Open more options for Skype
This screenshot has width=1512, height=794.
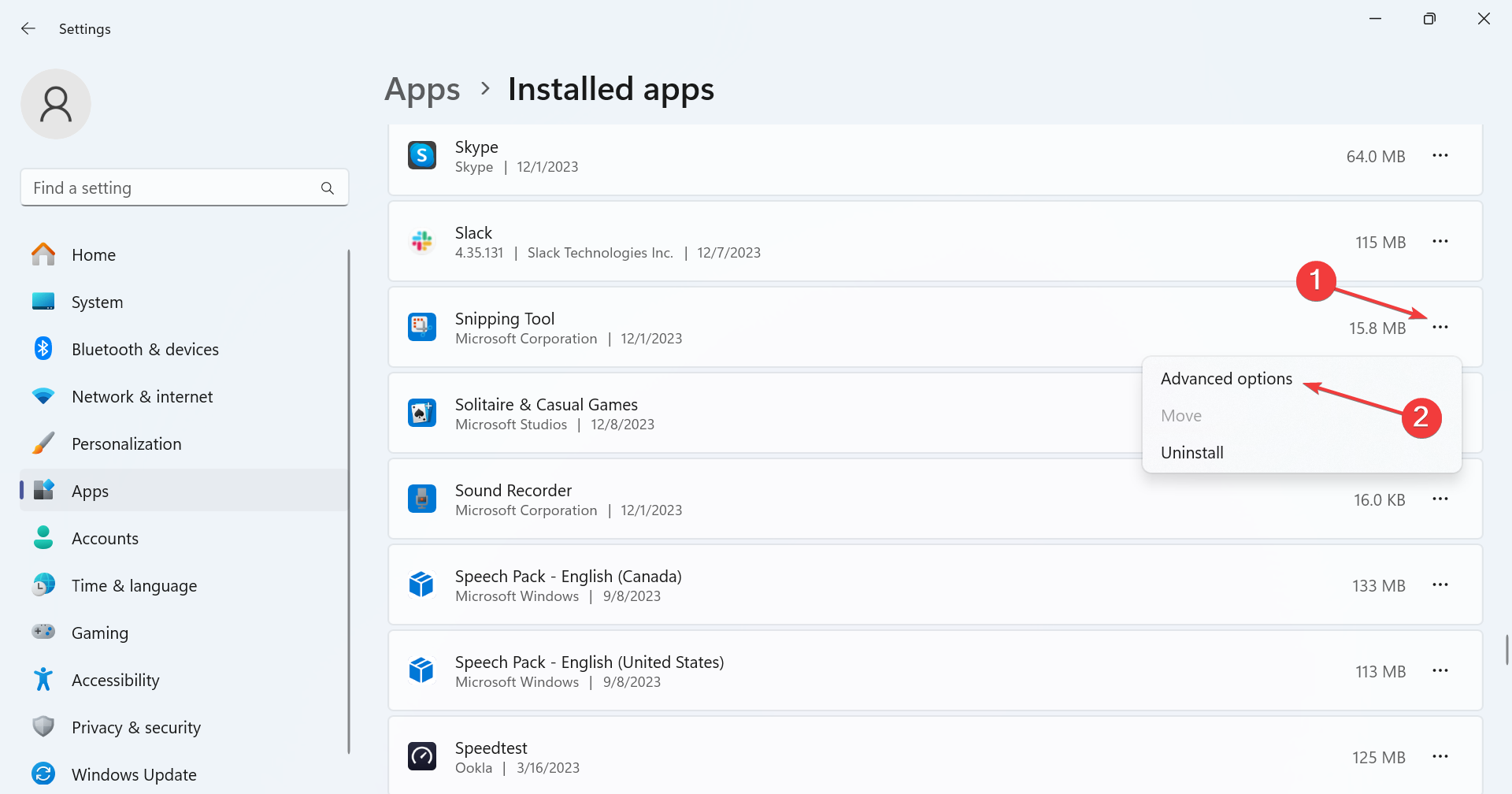[1440, 156]
